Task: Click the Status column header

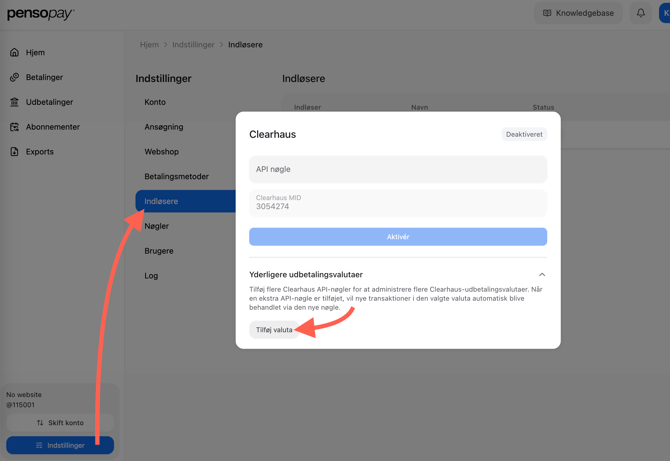Action: pyautogui.click(x=543, y=107)
